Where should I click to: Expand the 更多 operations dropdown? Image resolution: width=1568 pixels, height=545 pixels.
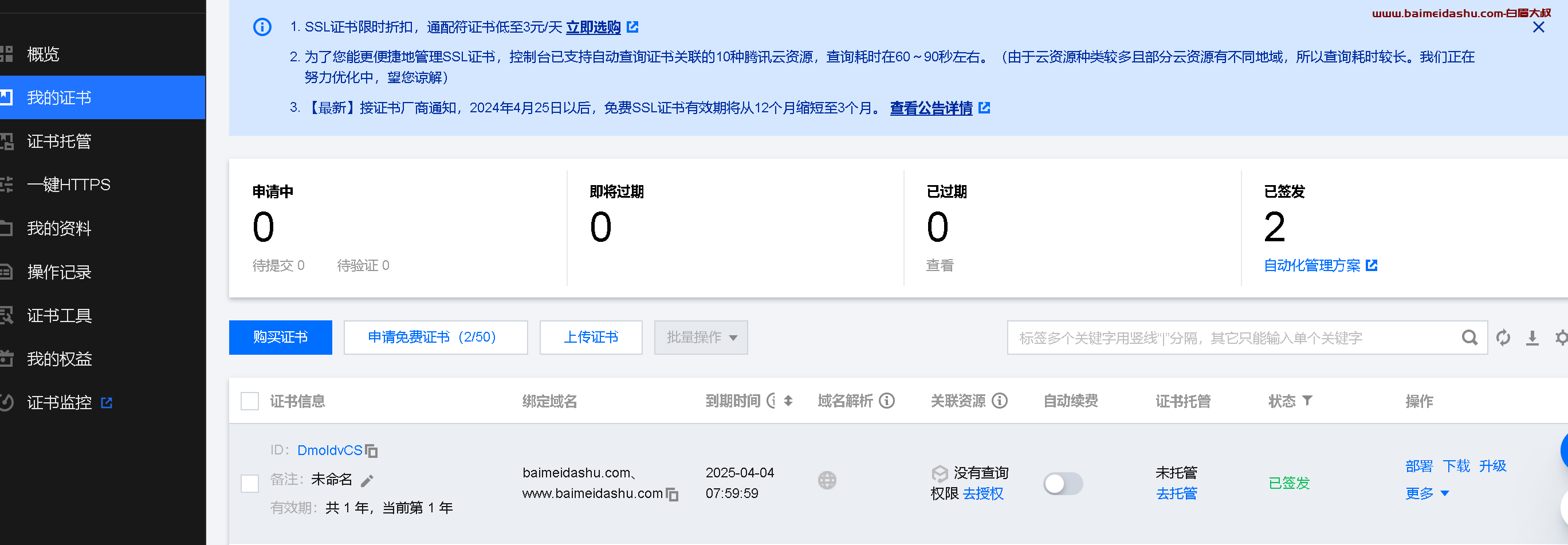pos(1426,494)
